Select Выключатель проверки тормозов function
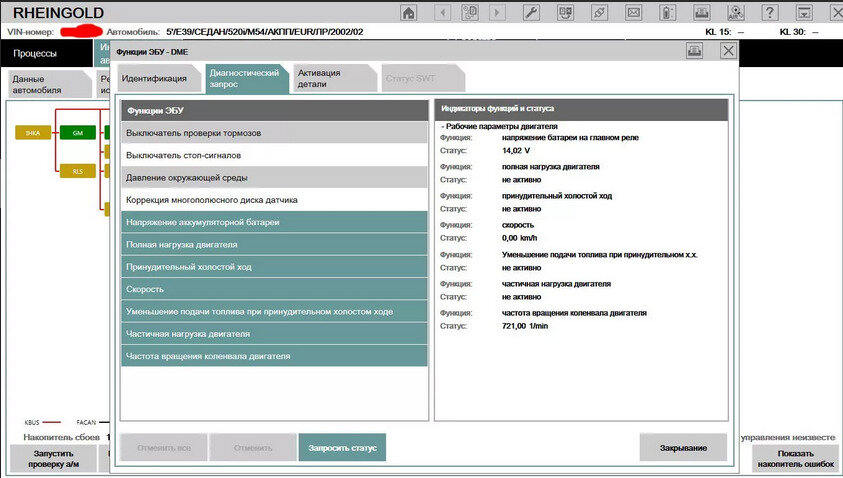Screen dimensions: 843x478 [x=274, y=133]
